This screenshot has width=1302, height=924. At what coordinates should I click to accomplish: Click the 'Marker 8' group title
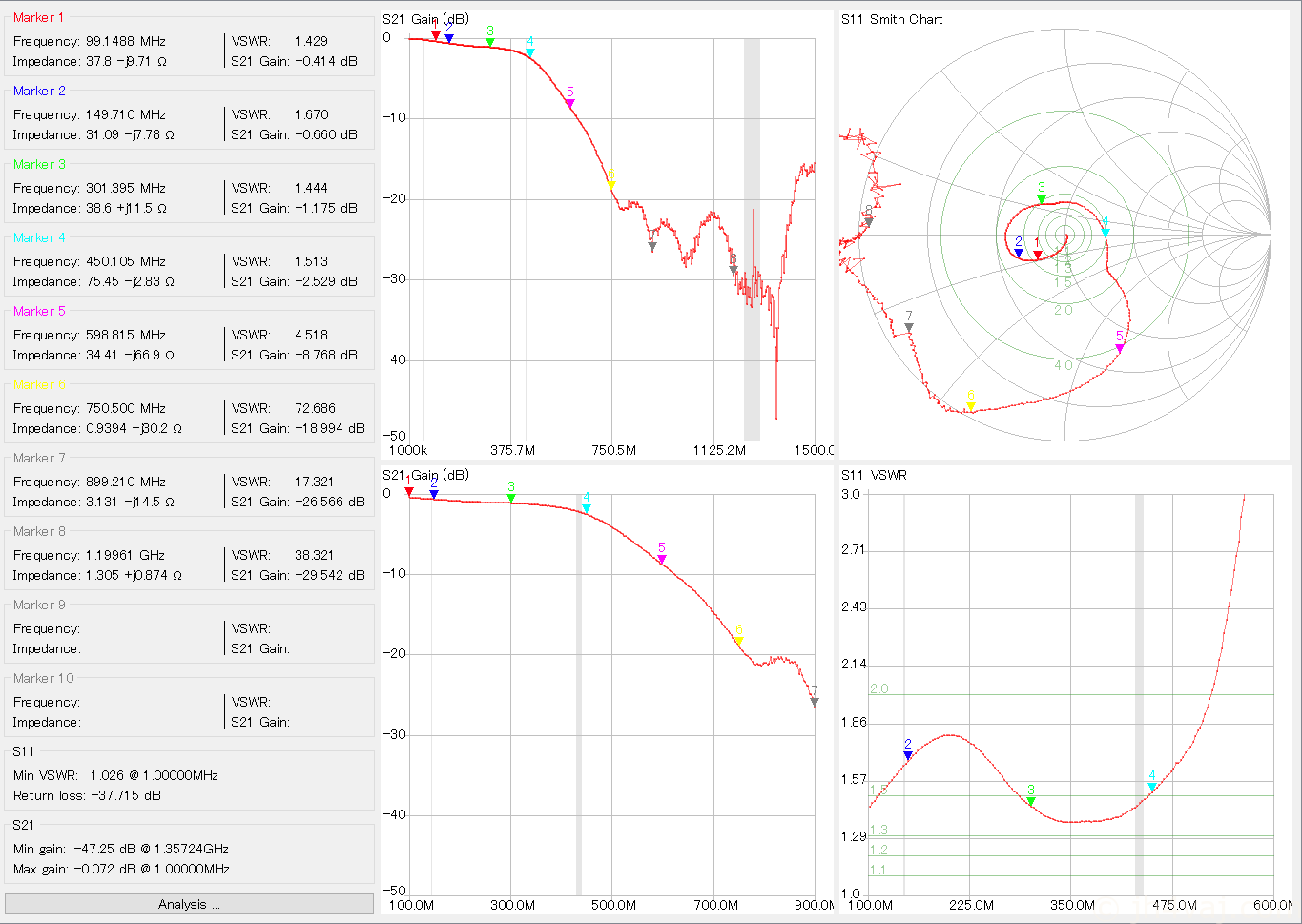tap(39, 531)
